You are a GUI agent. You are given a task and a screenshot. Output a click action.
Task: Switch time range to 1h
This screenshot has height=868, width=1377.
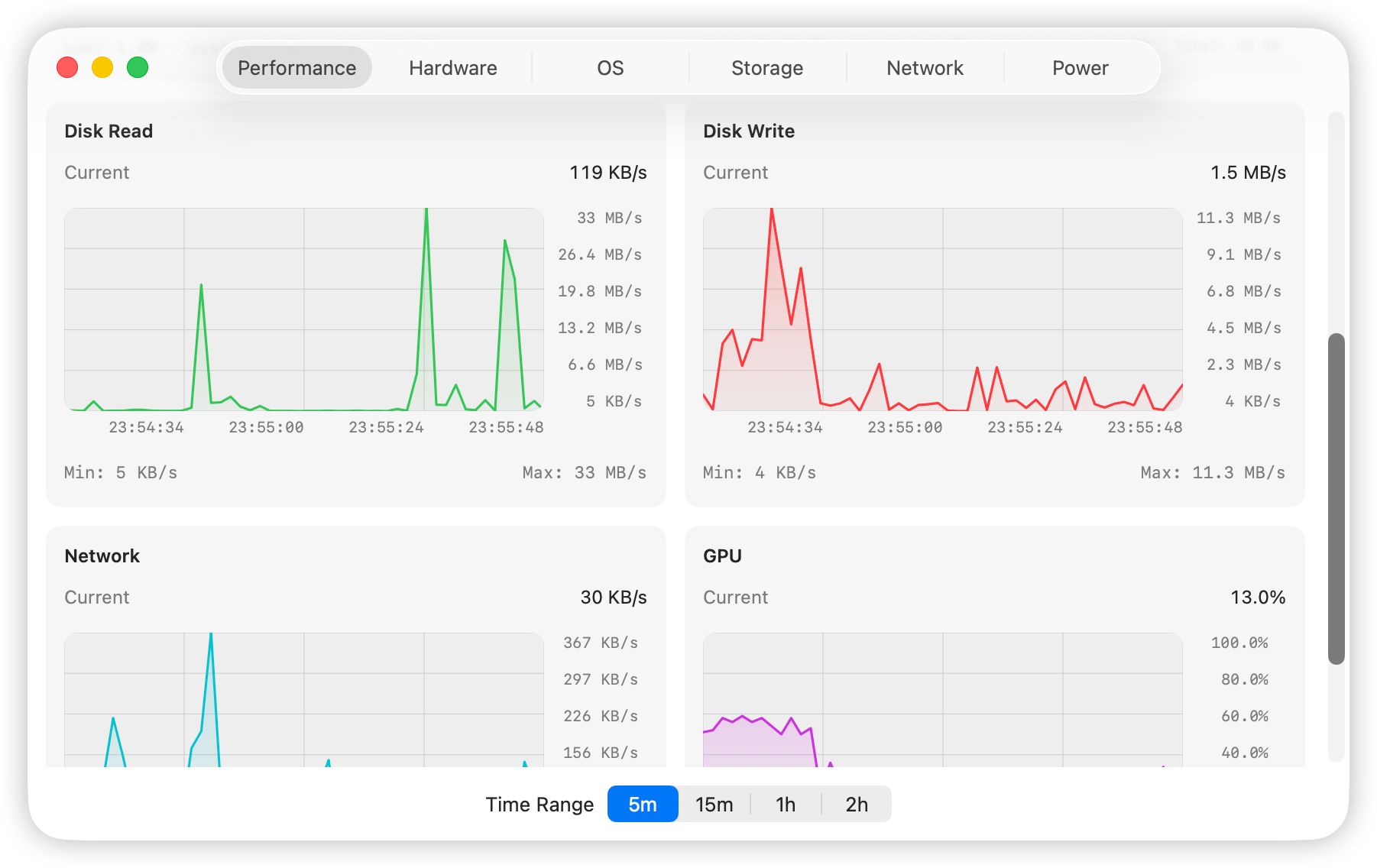[x=785, y=805]
